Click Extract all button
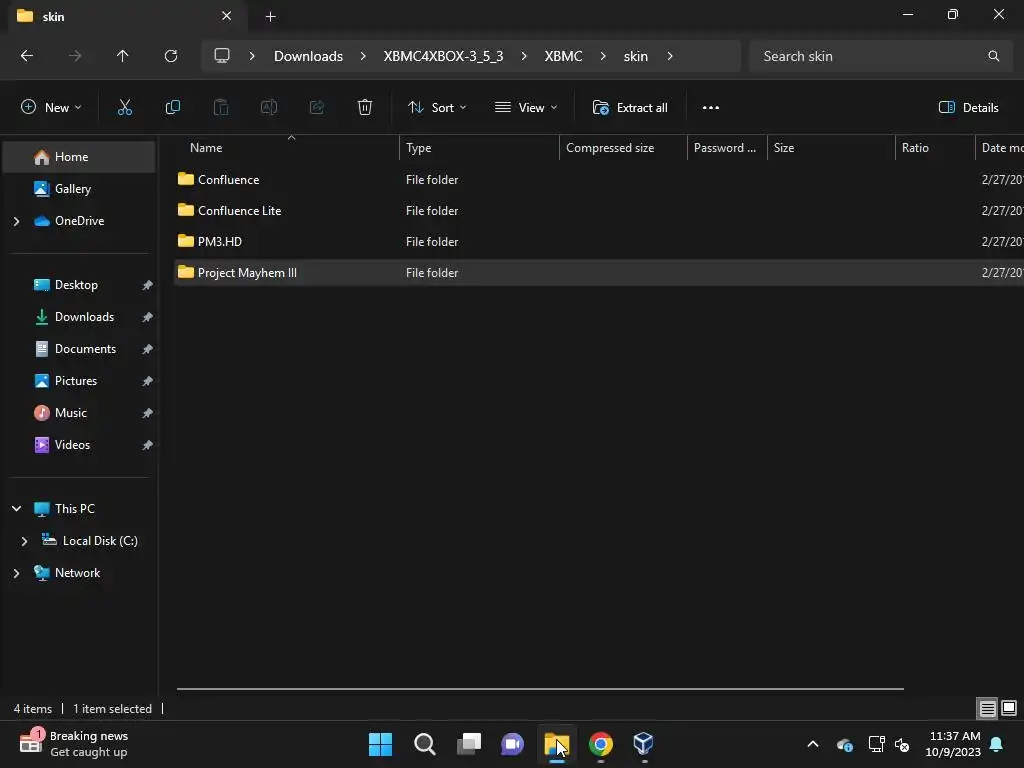The image size is (1024, 768). pos(630,108)
